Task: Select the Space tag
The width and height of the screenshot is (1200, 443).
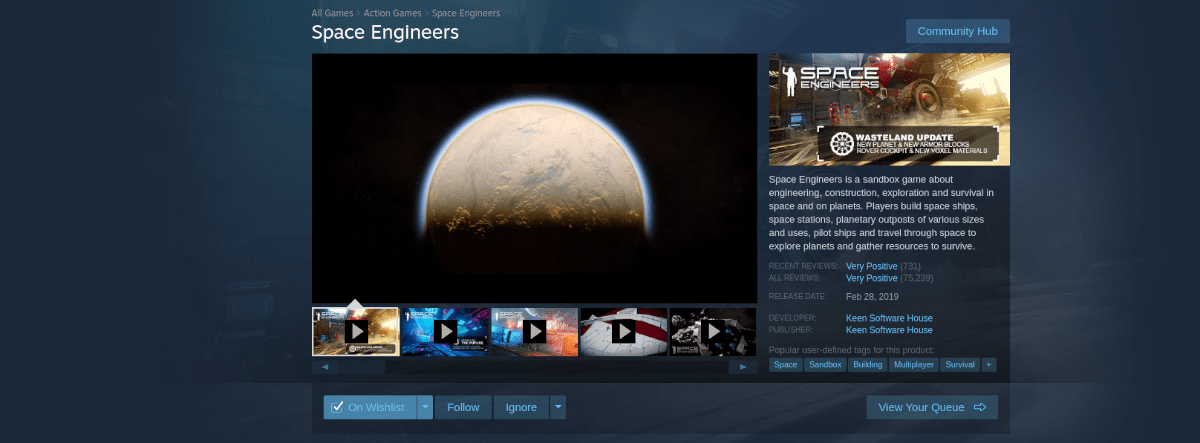Action: click(x=785, y=365)
